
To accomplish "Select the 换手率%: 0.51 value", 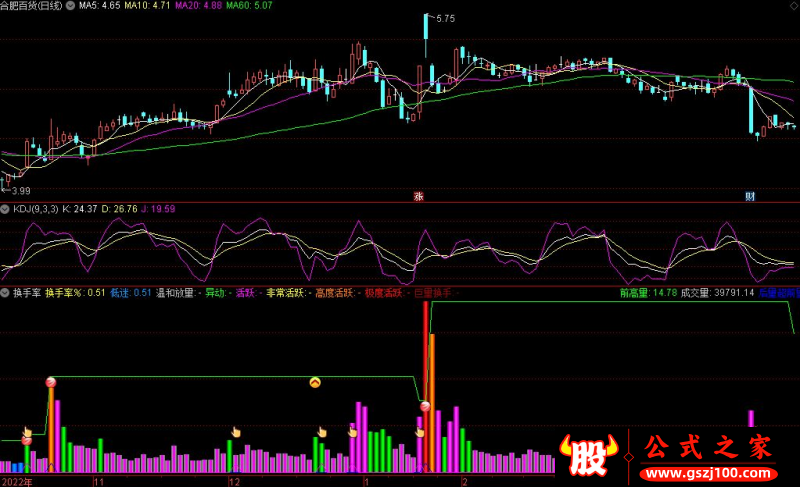I will [75, 293].
